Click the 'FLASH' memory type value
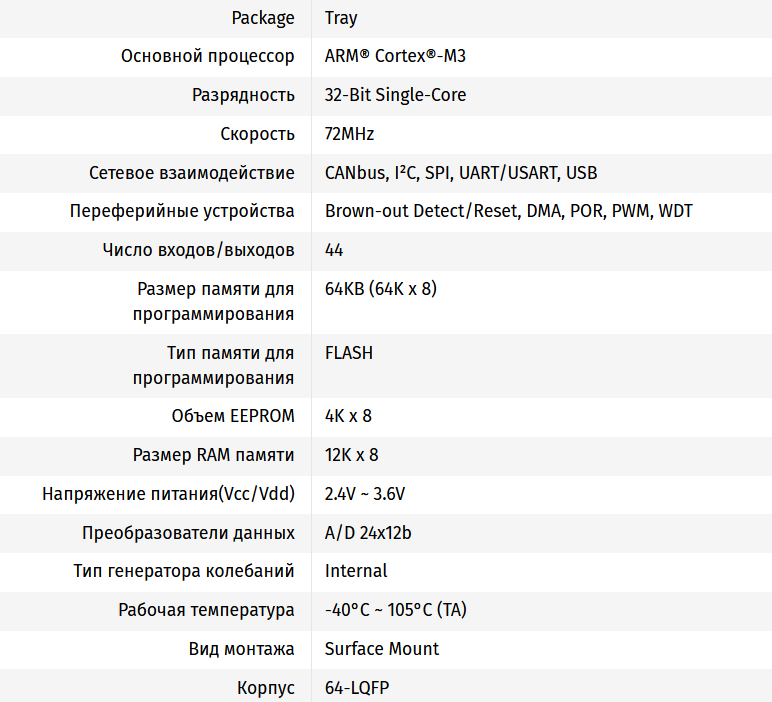This screenshot has width=772, height=702. [349, 353]
